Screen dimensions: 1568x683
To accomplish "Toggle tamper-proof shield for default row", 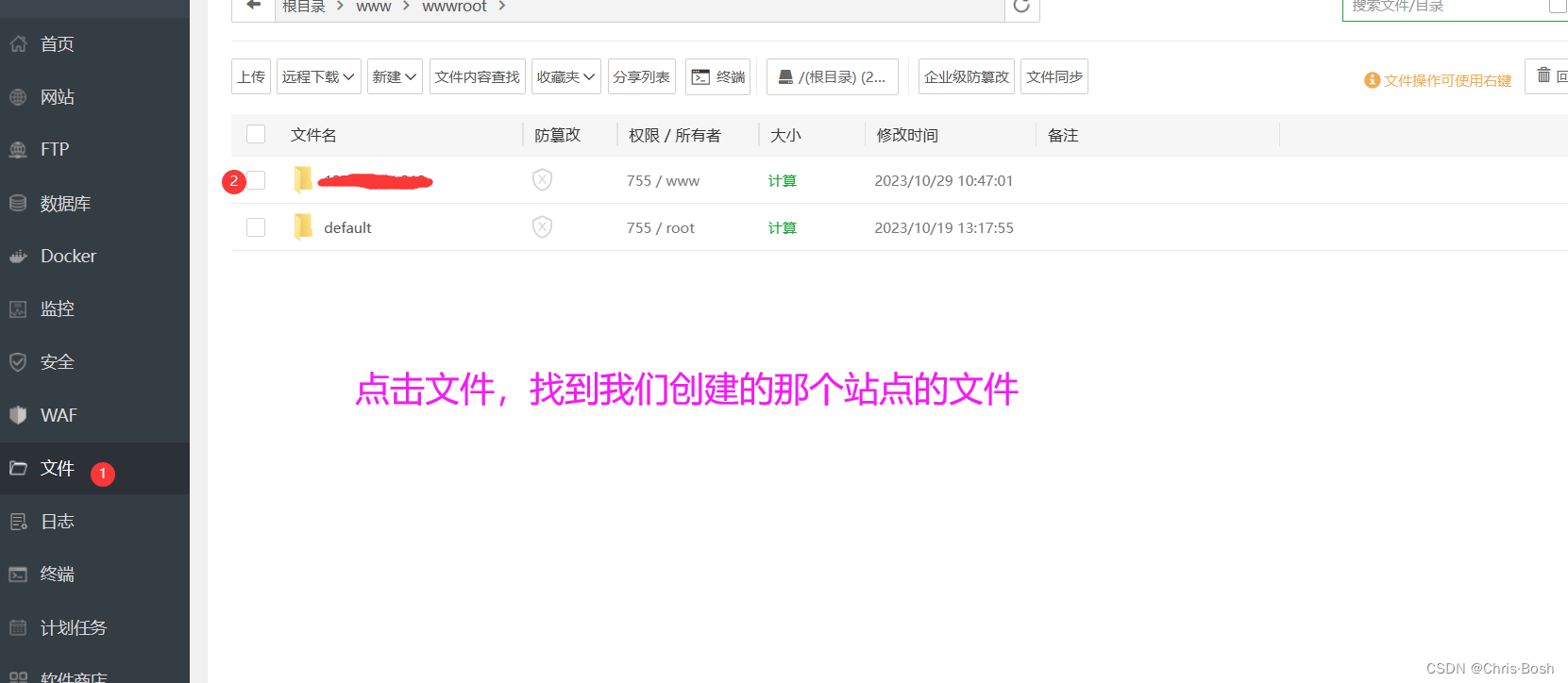I will pos(542,227).
